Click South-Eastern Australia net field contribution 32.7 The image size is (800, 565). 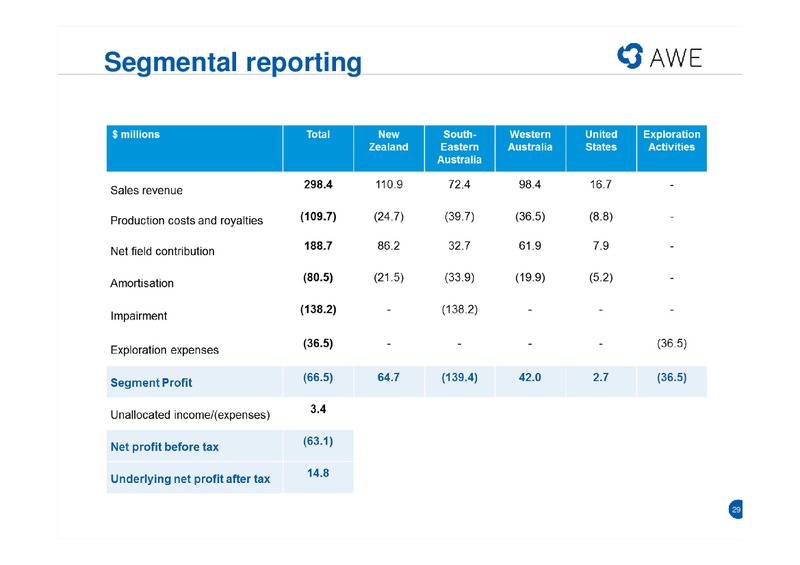(x=459, y=246)
